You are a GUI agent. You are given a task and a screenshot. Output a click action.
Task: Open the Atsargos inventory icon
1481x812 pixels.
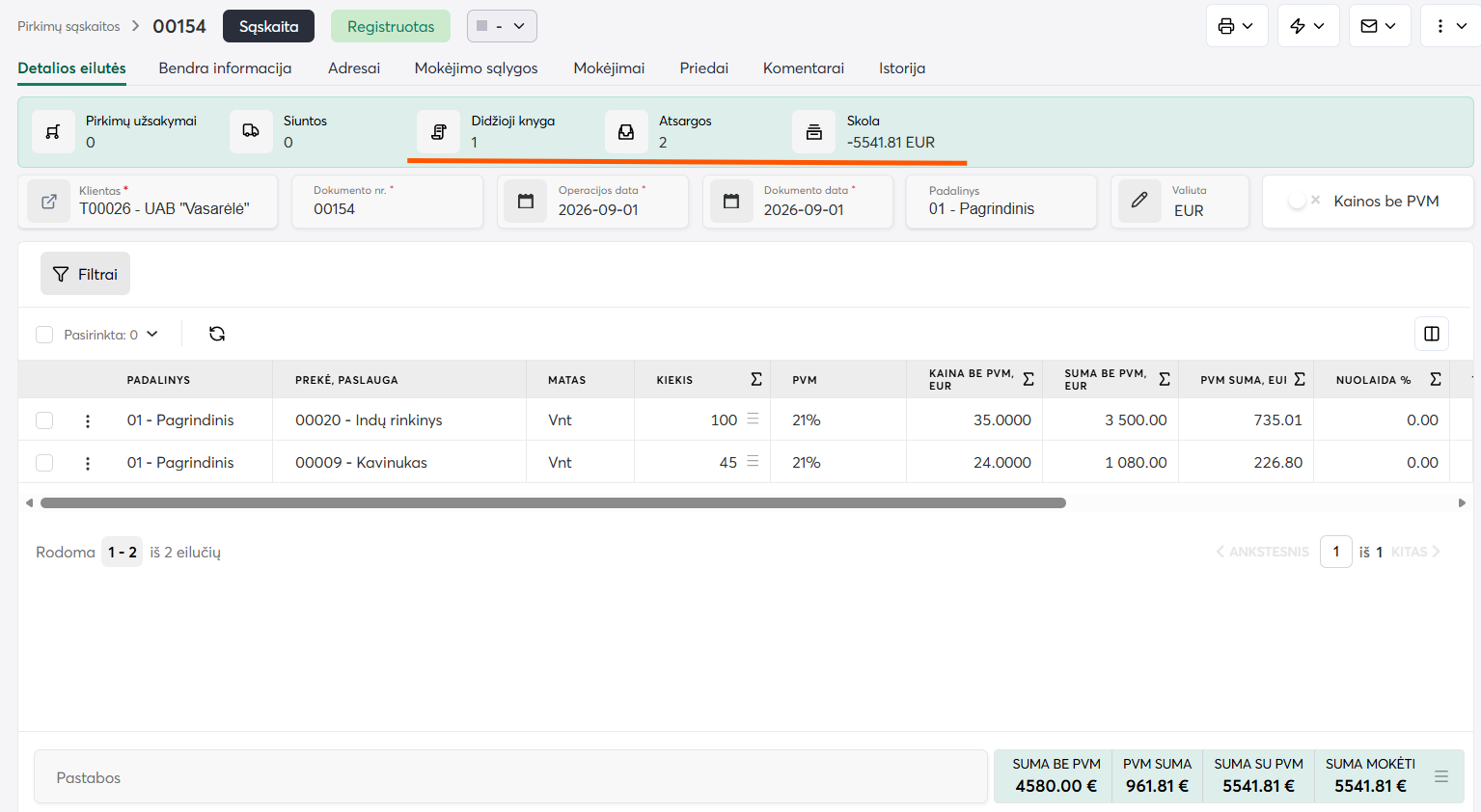(x=626, y=132)
